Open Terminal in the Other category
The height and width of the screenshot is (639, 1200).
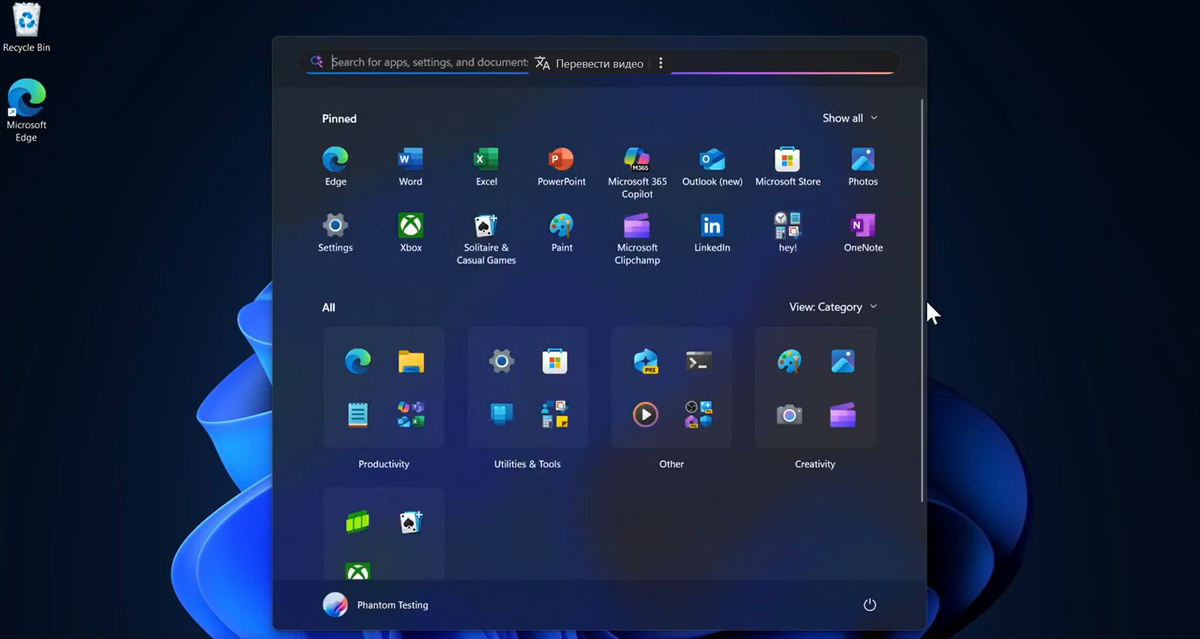point(699,361)
